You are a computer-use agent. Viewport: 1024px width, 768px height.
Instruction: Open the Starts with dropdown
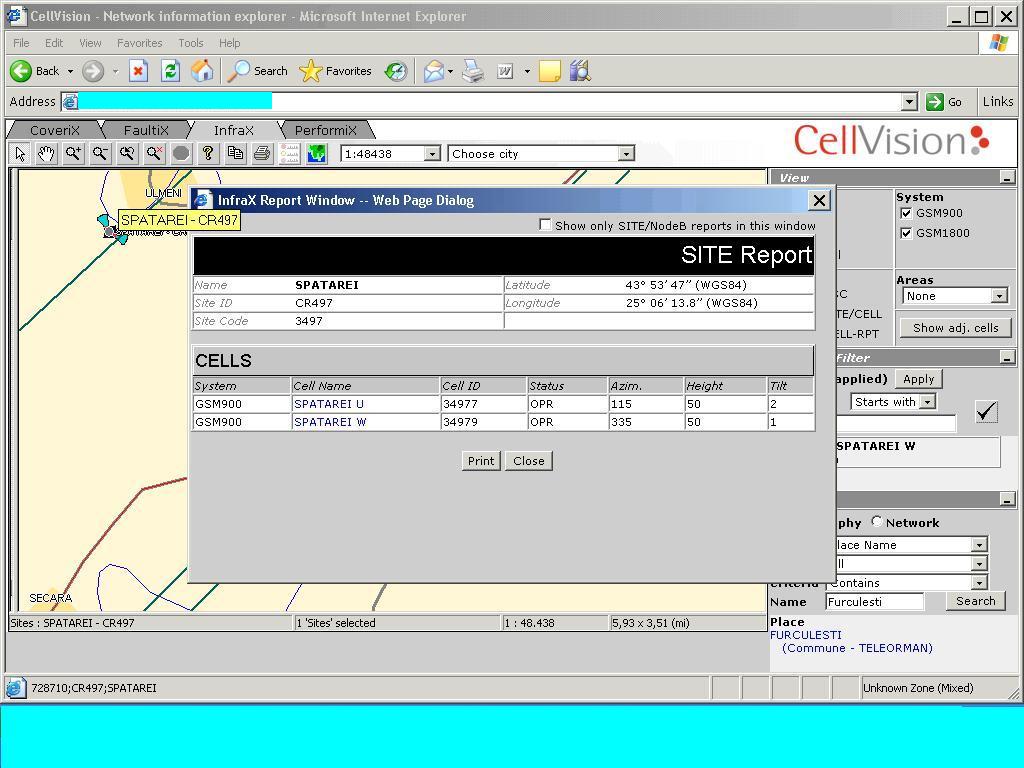point(927,402)
